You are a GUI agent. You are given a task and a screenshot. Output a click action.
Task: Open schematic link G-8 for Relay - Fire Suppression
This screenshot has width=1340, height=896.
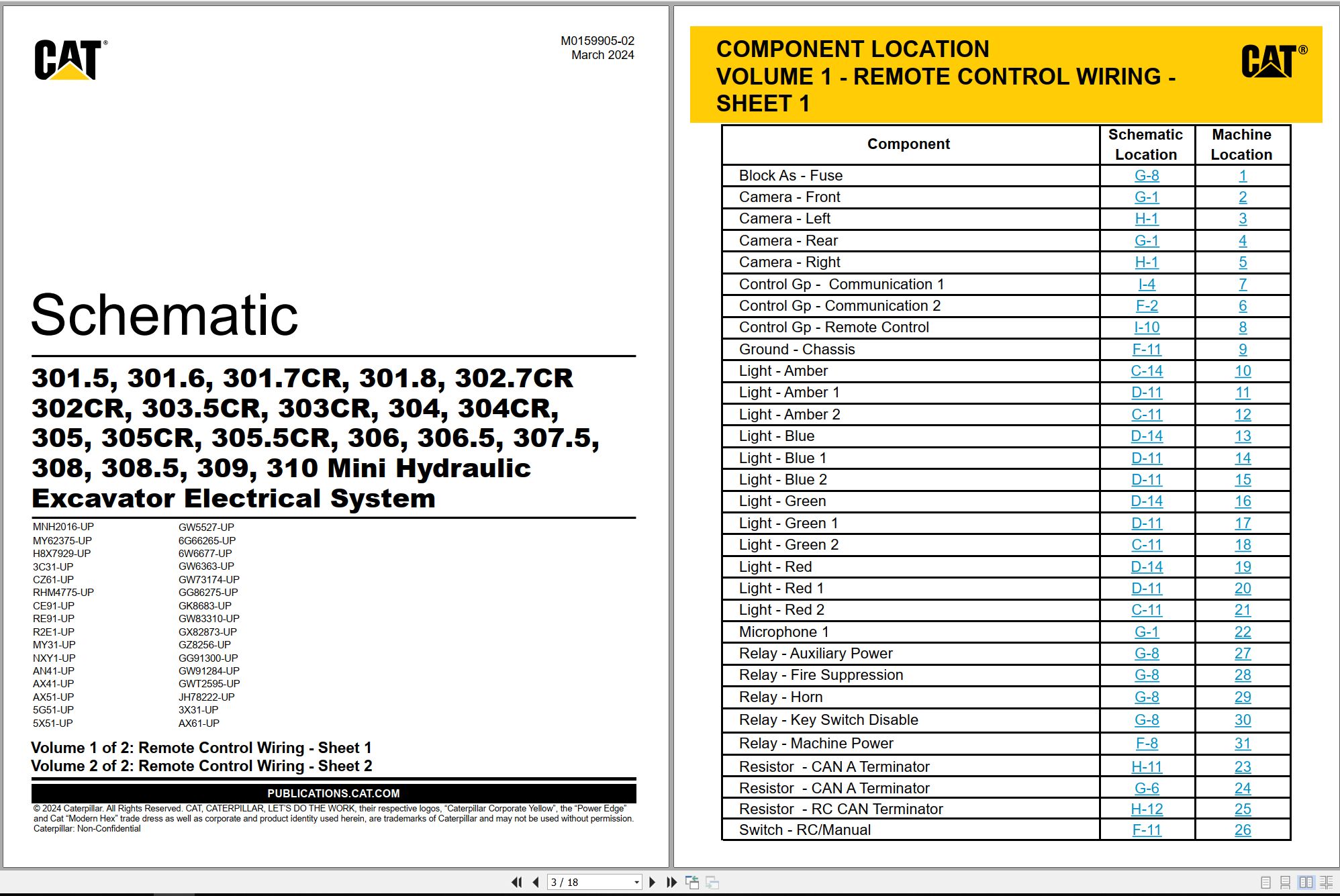point(1147,675)
